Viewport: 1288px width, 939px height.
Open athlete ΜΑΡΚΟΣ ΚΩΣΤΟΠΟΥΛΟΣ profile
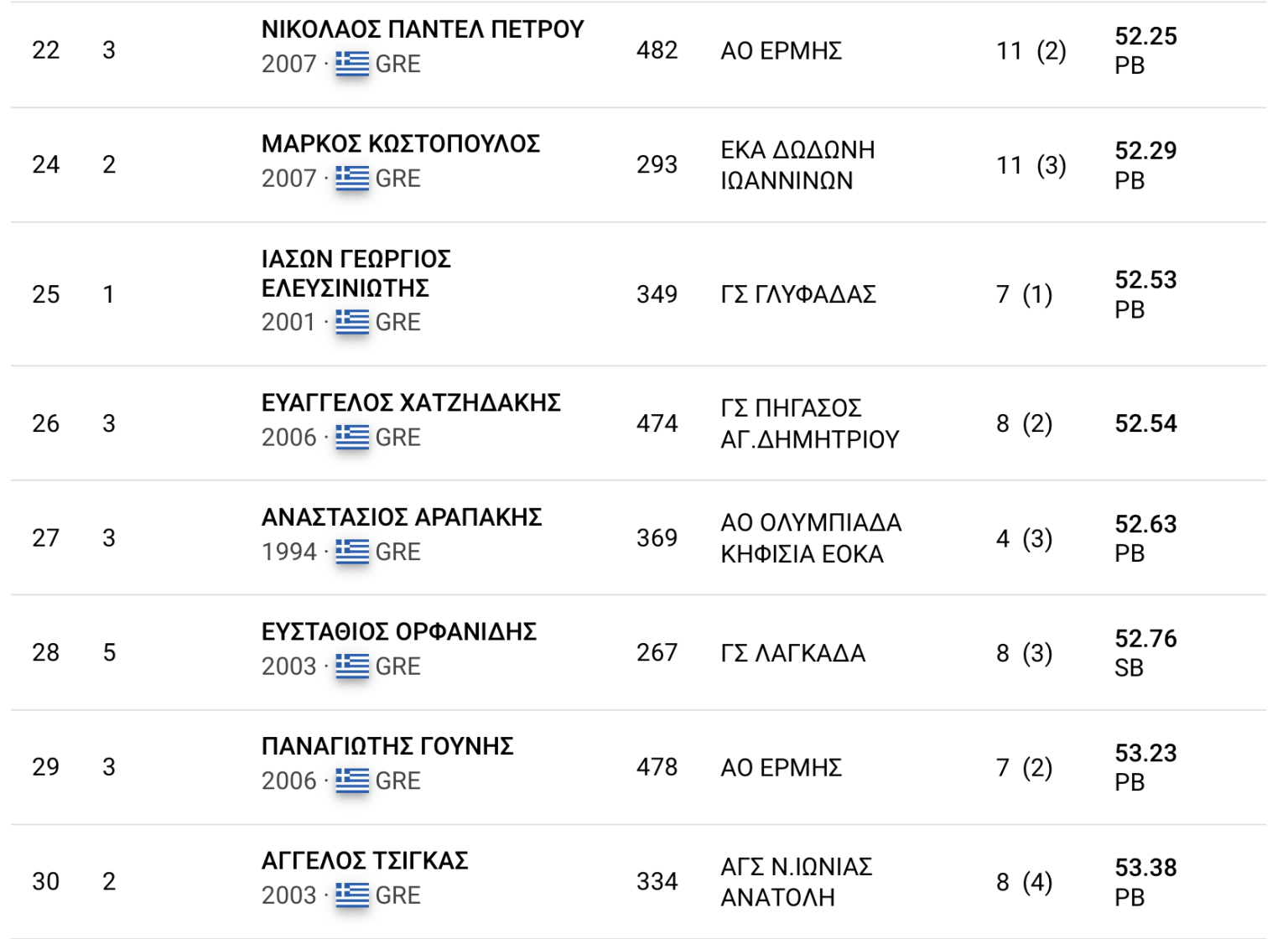pyautogui.click(x=400, y=144)
